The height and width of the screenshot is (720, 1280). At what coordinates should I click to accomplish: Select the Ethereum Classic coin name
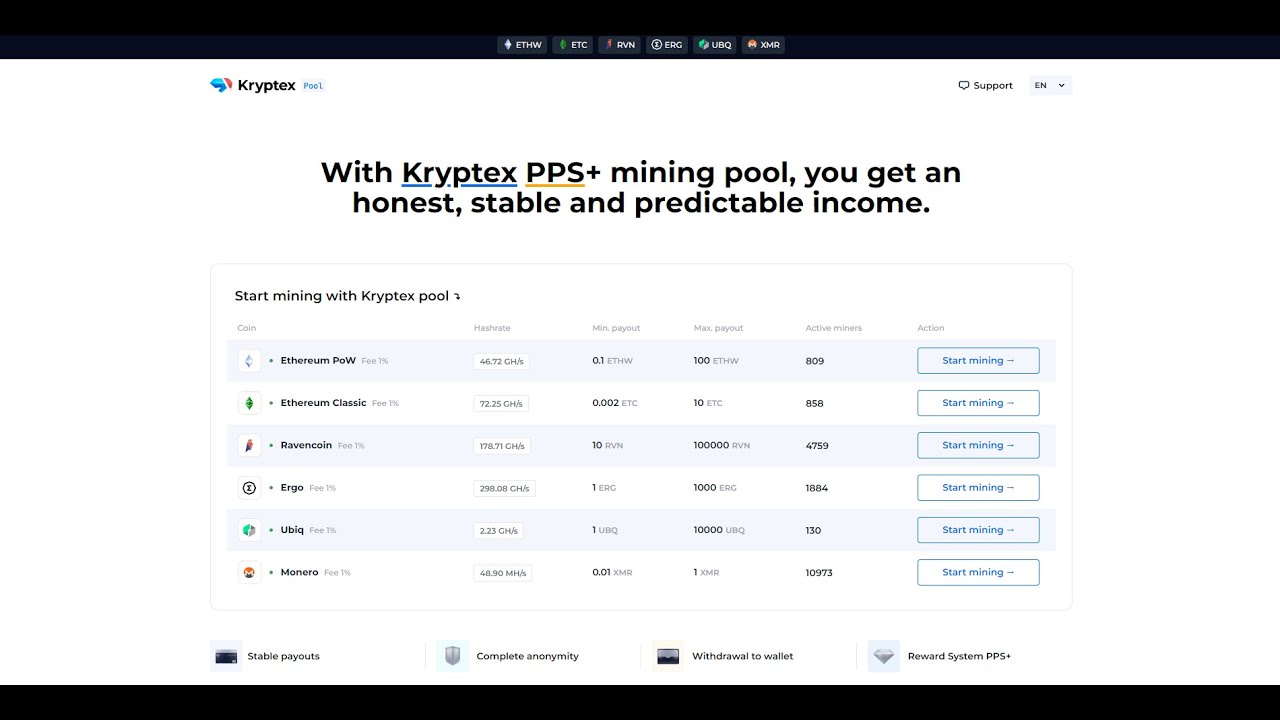323,403
